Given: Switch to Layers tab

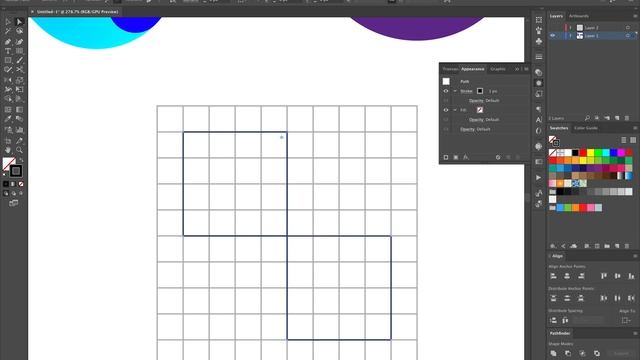Looking at the screenshot, I should [556, 16].
